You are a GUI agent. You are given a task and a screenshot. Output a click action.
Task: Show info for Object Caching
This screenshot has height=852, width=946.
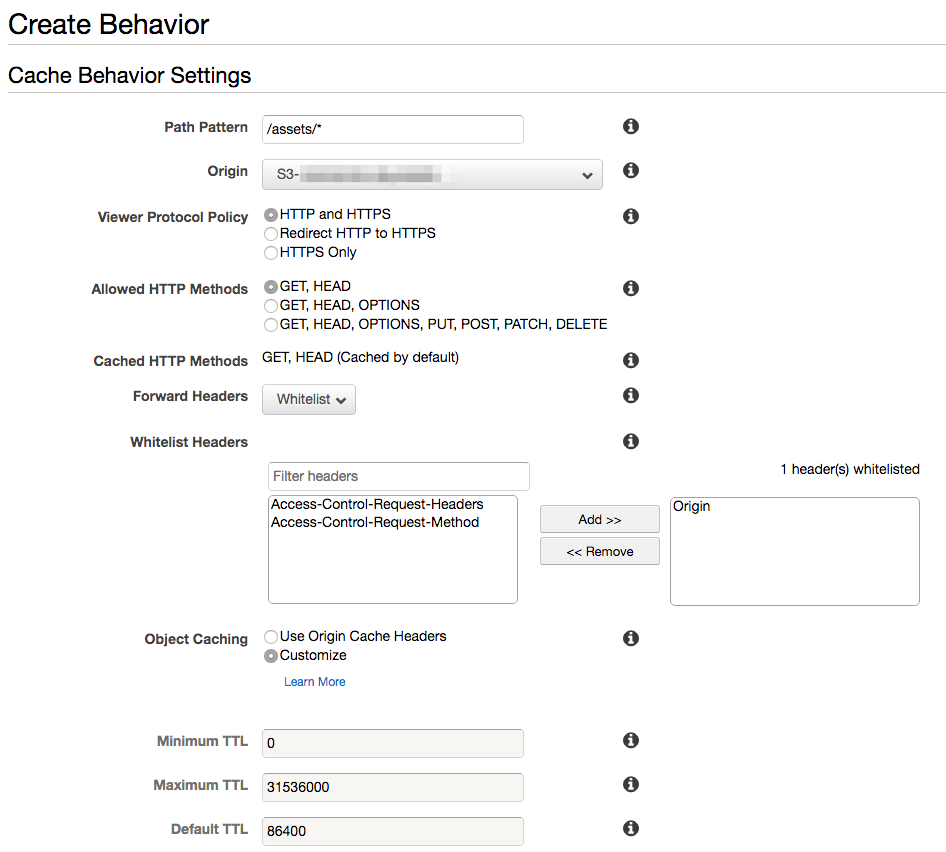click(631, 638)
